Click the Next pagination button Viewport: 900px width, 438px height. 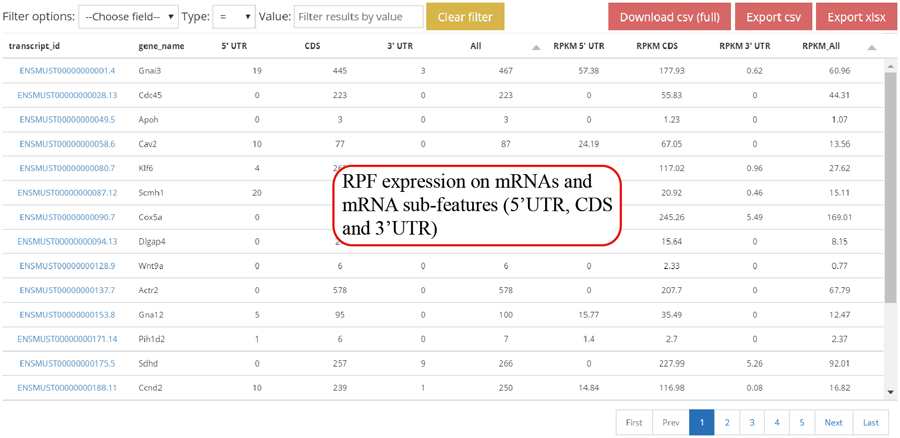(x=833, y=422)
